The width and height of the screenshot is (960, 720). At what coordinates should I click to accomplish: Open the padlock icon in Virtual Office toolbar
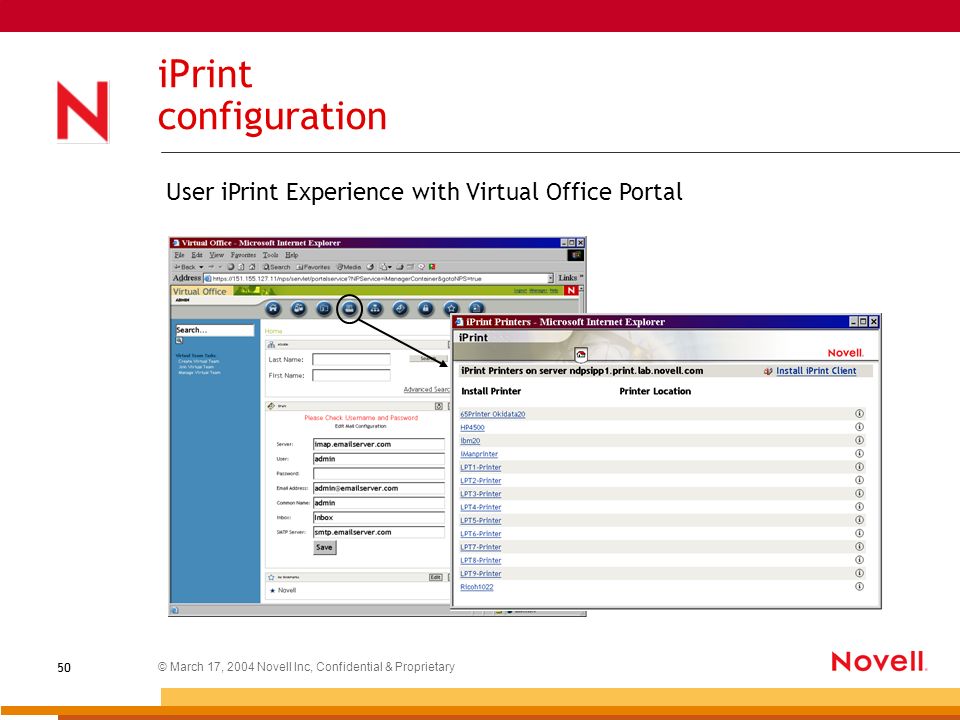pyautogui.click(x=426, y=309)
